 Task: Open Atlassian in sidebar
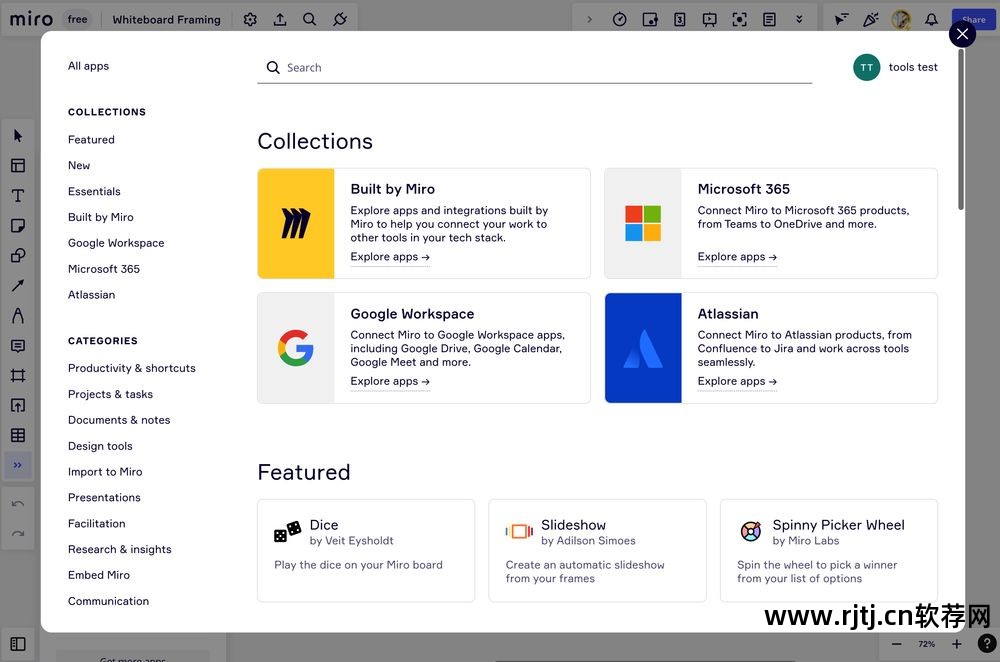click(x=92, y=295)
